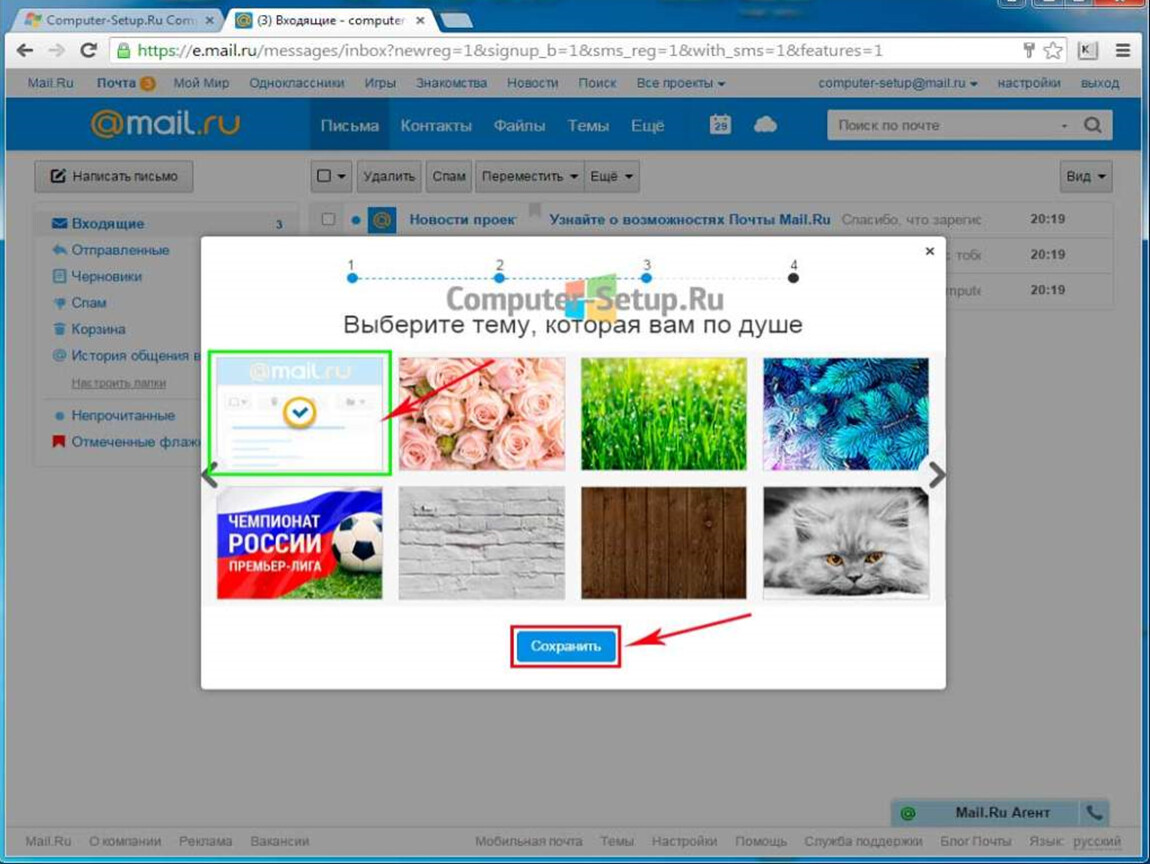
Task: Click the Сохранить button
Action: point(565,646)
